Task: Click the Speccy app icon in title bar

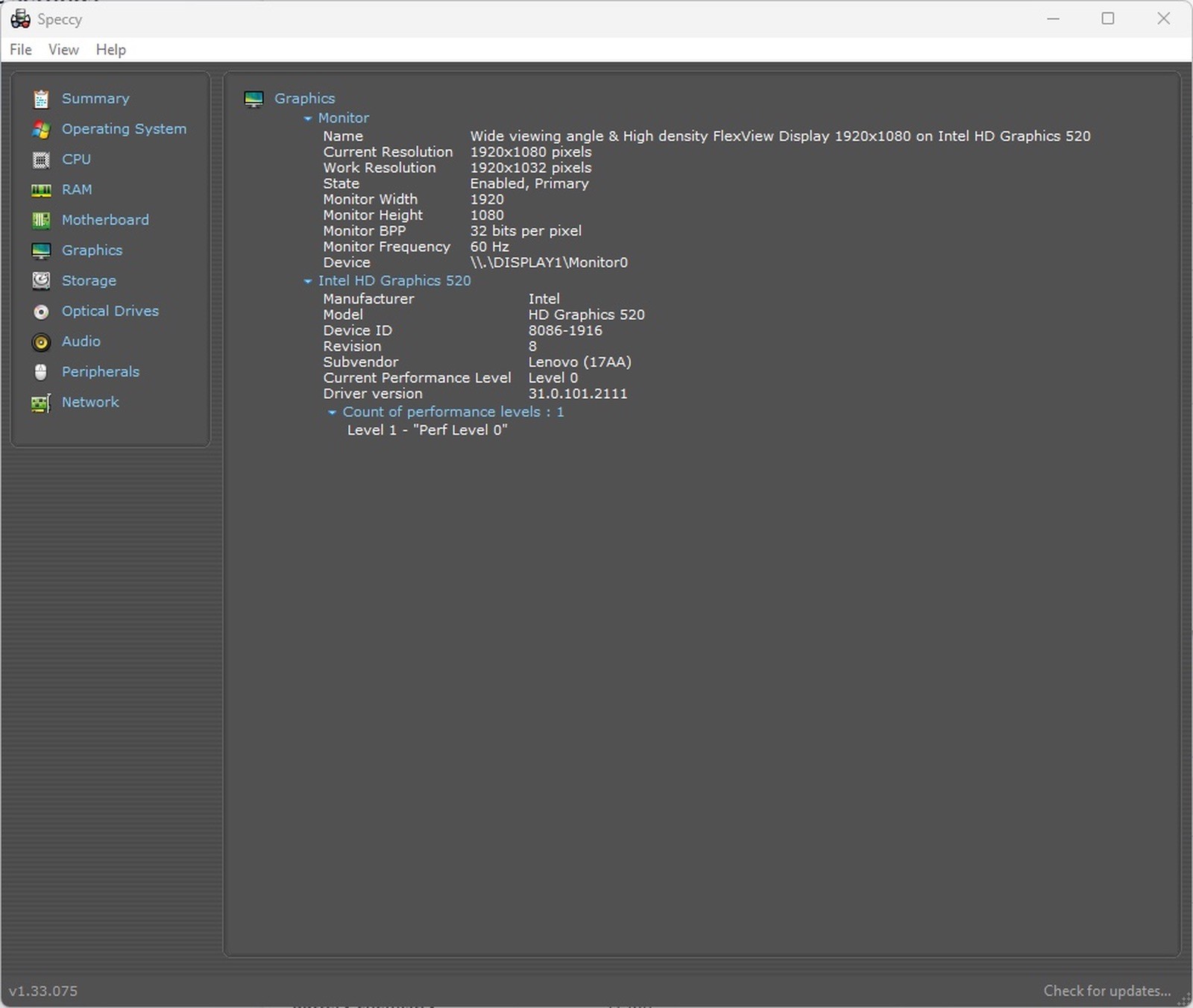Action: pos(20,19)
